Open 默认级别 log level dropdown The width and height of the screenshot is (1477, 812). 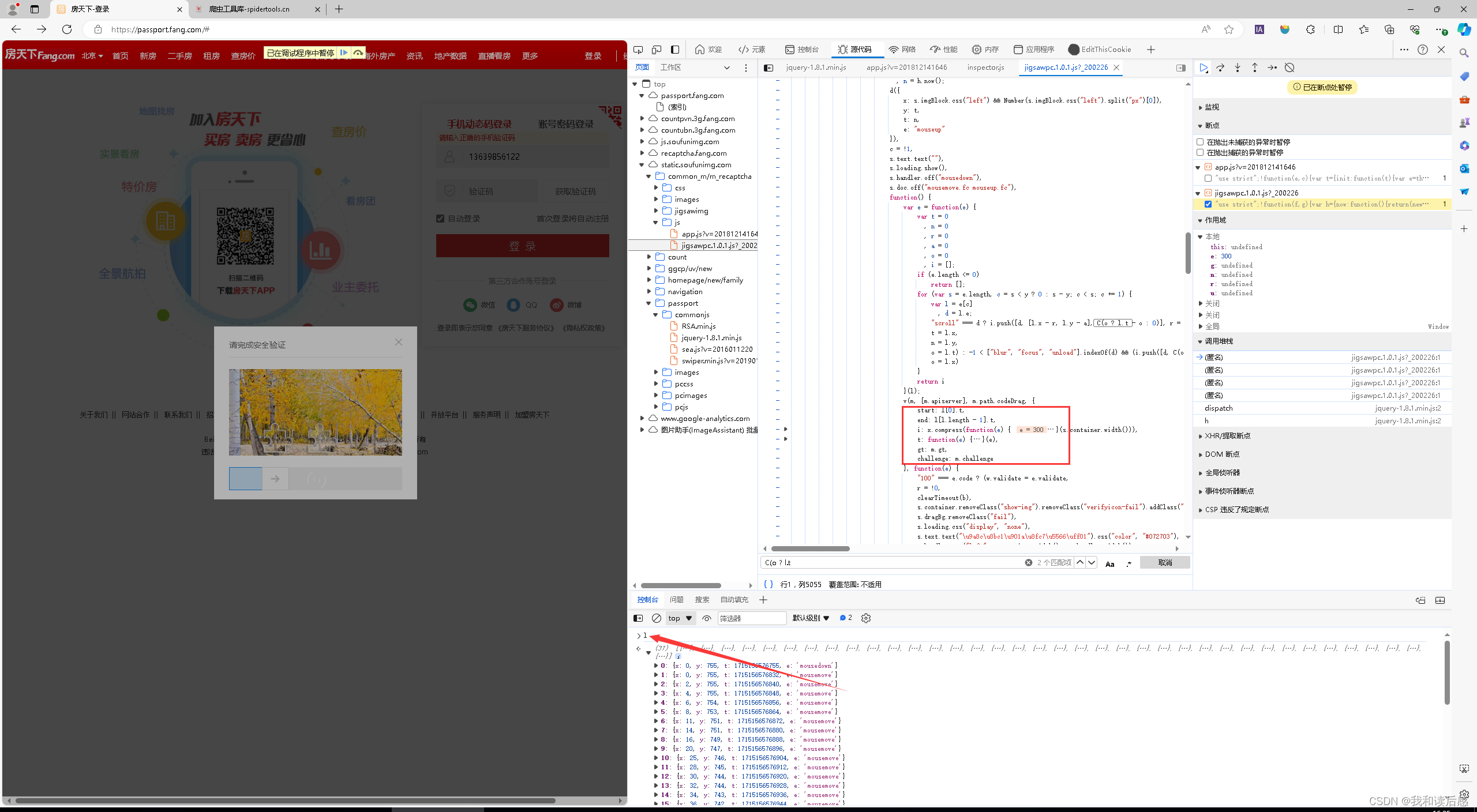pos(811,618)
